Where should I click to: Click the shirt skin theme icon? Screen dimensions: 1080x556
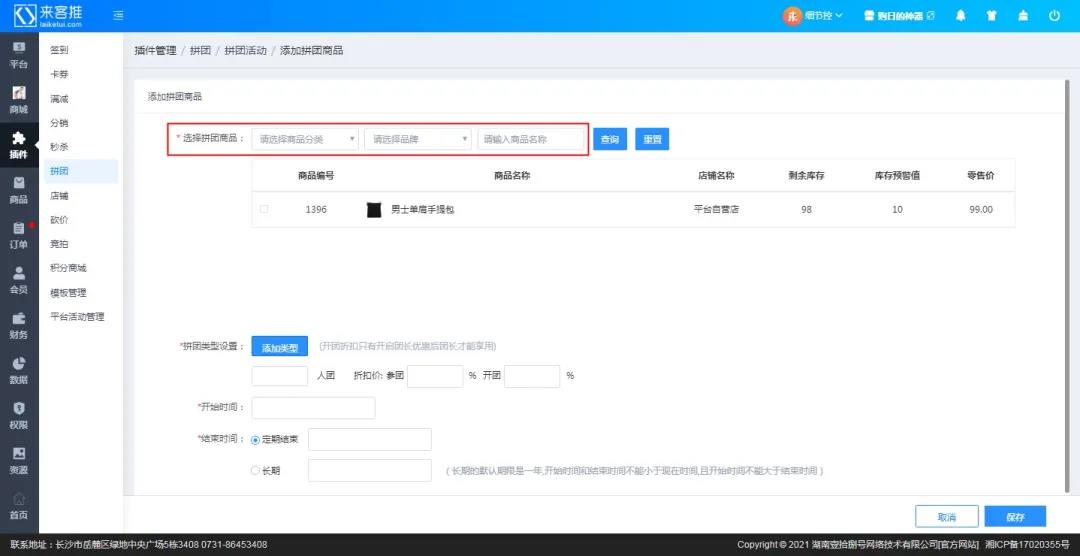(x=992, y=15)
